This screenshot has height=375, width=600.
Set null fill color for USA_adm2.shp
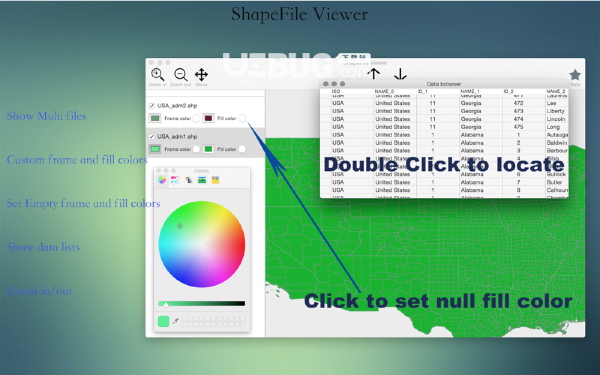pos(242,119)
